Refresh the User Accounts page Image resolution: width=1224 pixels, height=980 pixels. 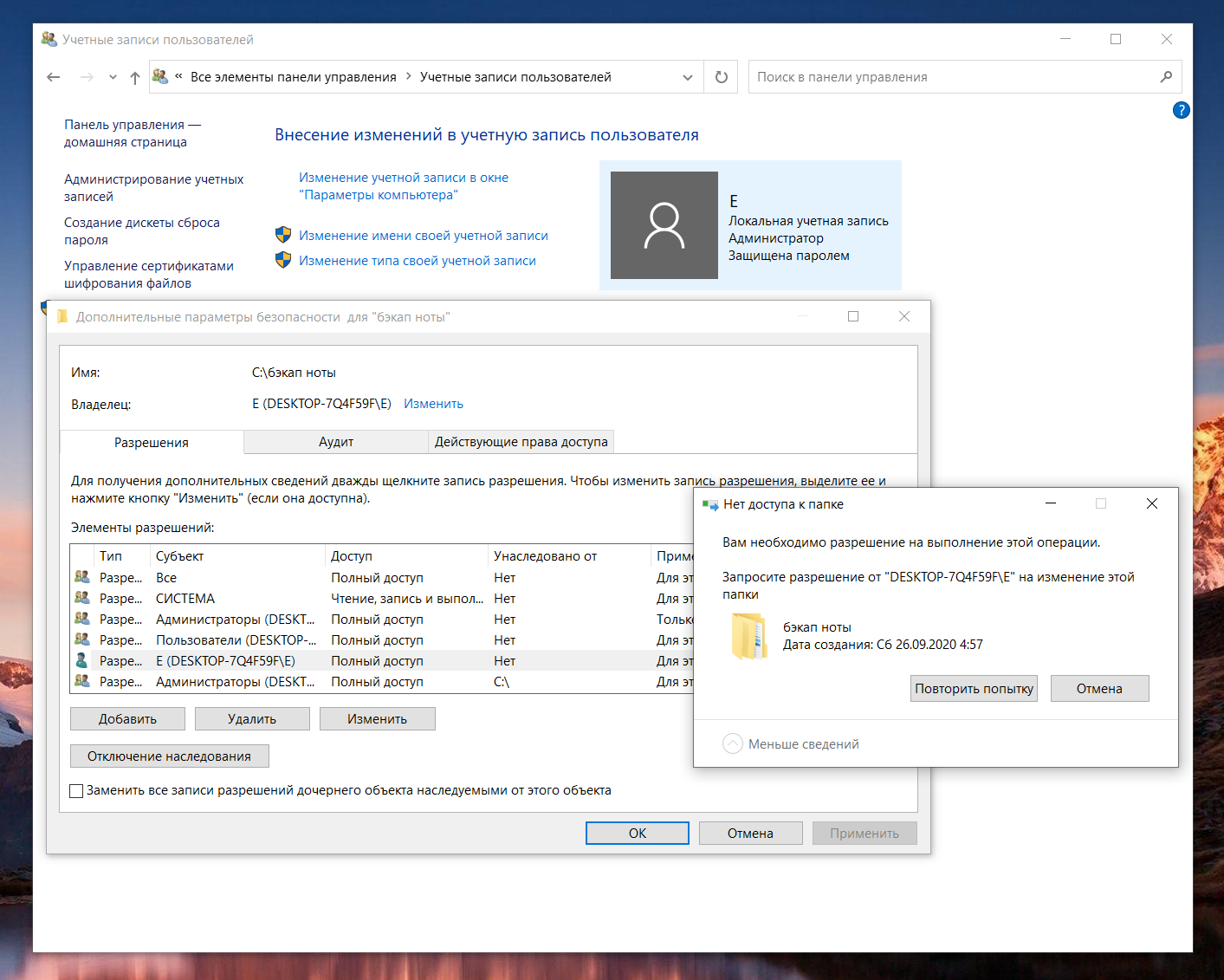click(722, 77)
